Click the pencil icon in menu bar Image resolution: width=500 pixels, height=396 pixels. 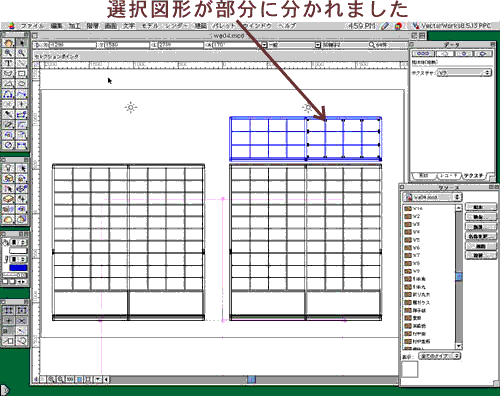tap(385, 26)
